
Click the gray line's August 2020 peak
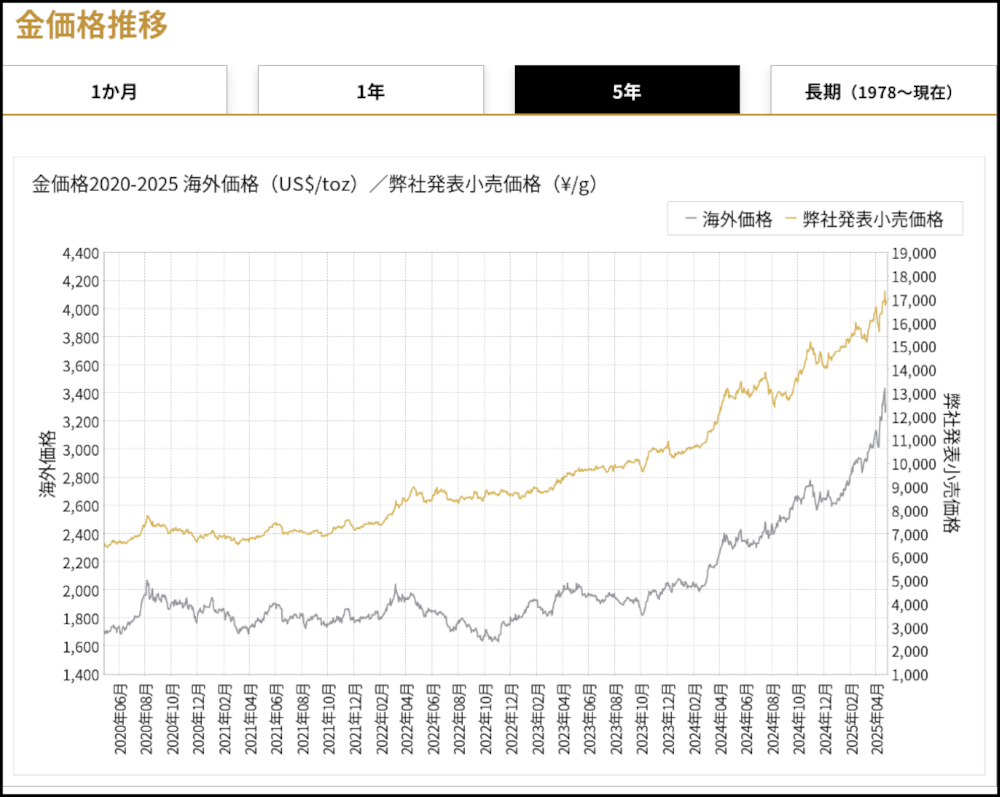click(147, 581)
